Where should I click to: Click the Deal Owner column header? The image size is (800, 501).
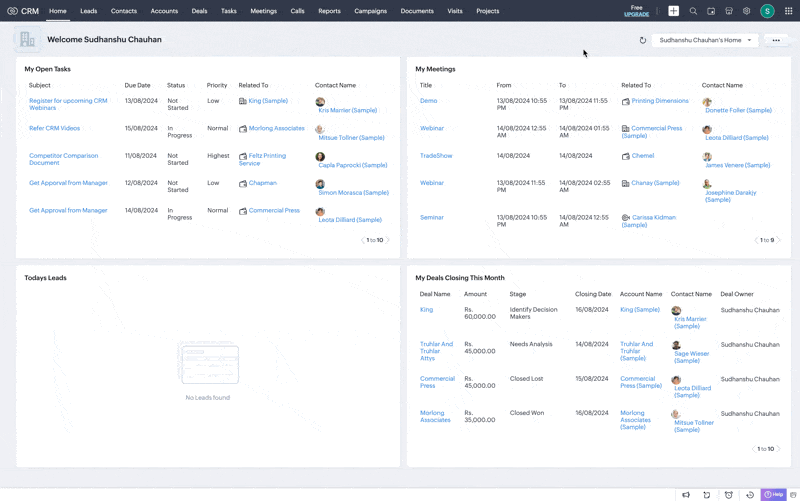(737, 294)
